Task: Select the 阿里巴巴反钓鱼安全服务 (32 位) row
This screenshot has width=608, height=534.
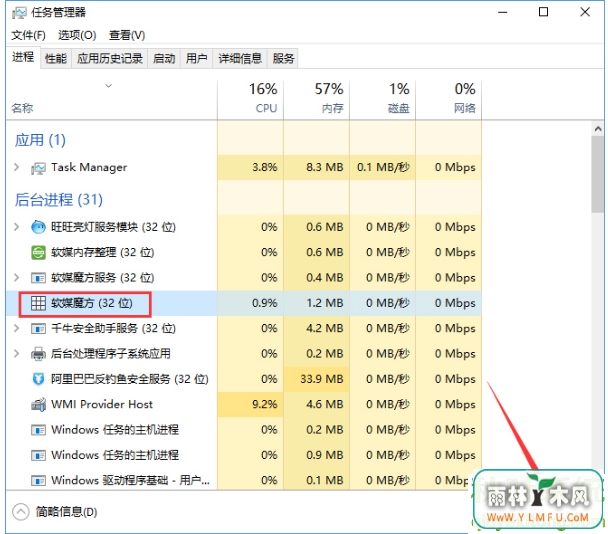Action: [244, 379]
